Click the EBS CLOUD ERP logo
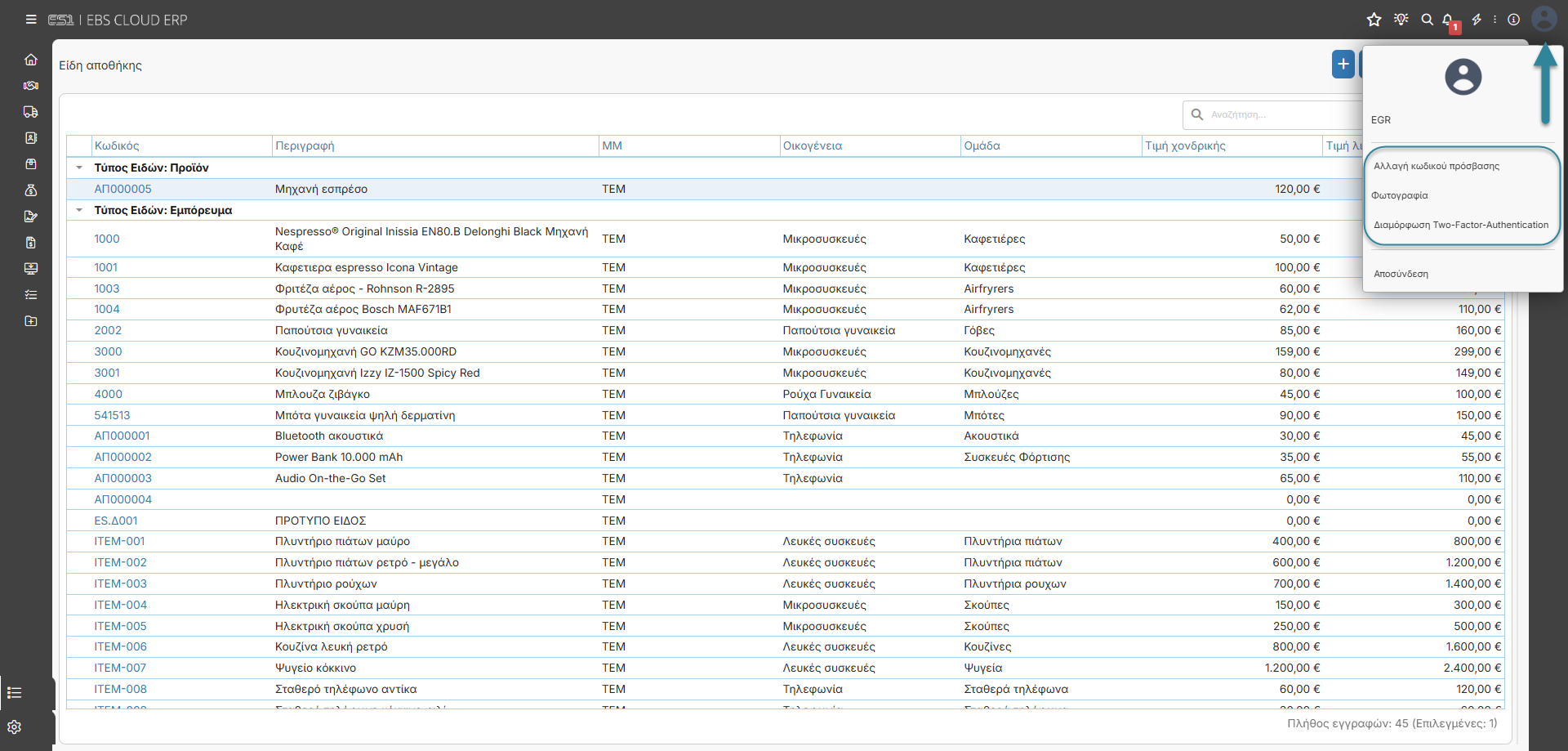1568x751 pixels. tap(118, 20)
